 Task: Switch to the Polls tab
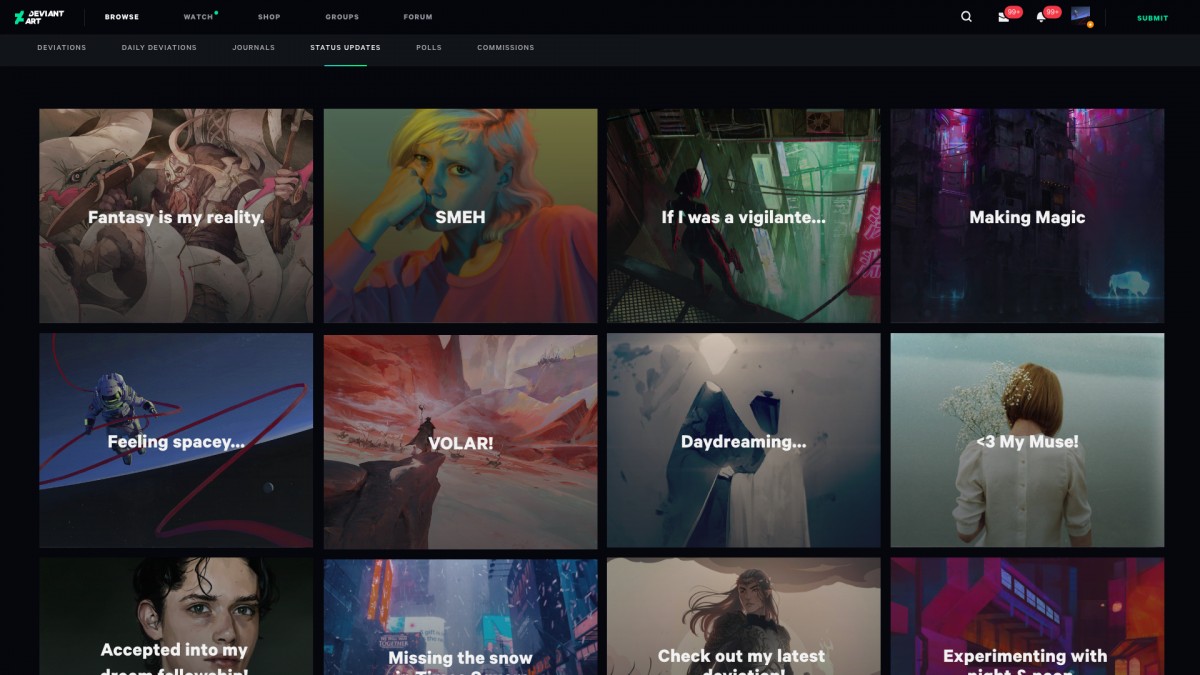(x=428, y=48)
